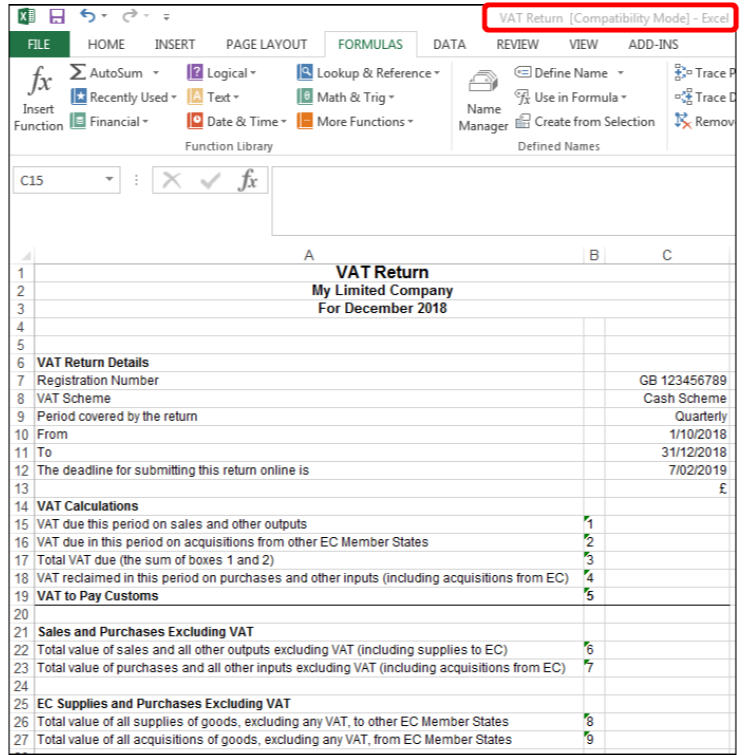Image resolution: width=747 pixels, height=755 pixels.
Task: Click the 'Registration Number' label cell
Action: coord(309,380)
